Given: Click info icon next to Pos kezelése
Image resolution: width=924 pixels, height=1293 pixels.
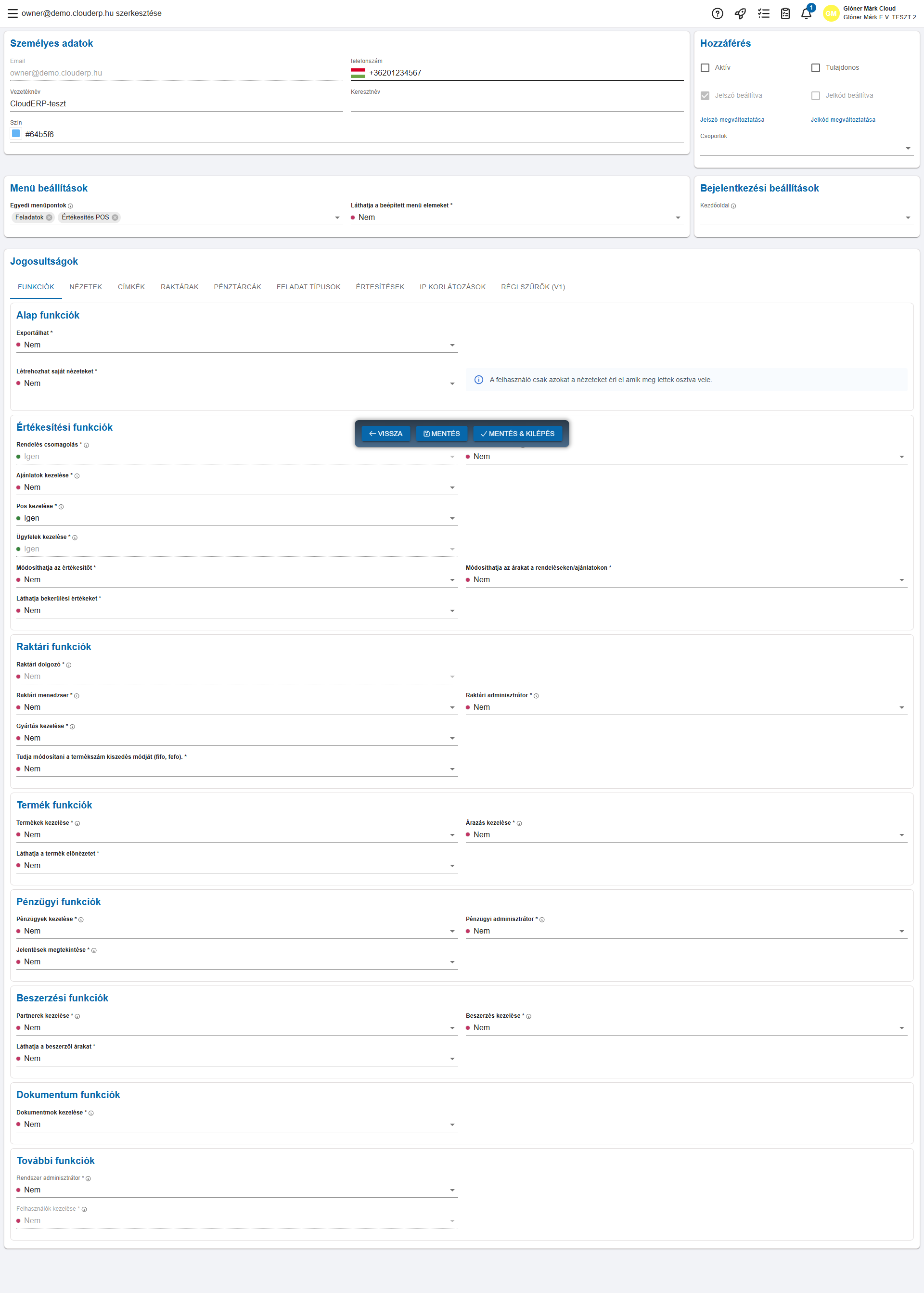Looking at the screenshot, I should tap(62, 506).
